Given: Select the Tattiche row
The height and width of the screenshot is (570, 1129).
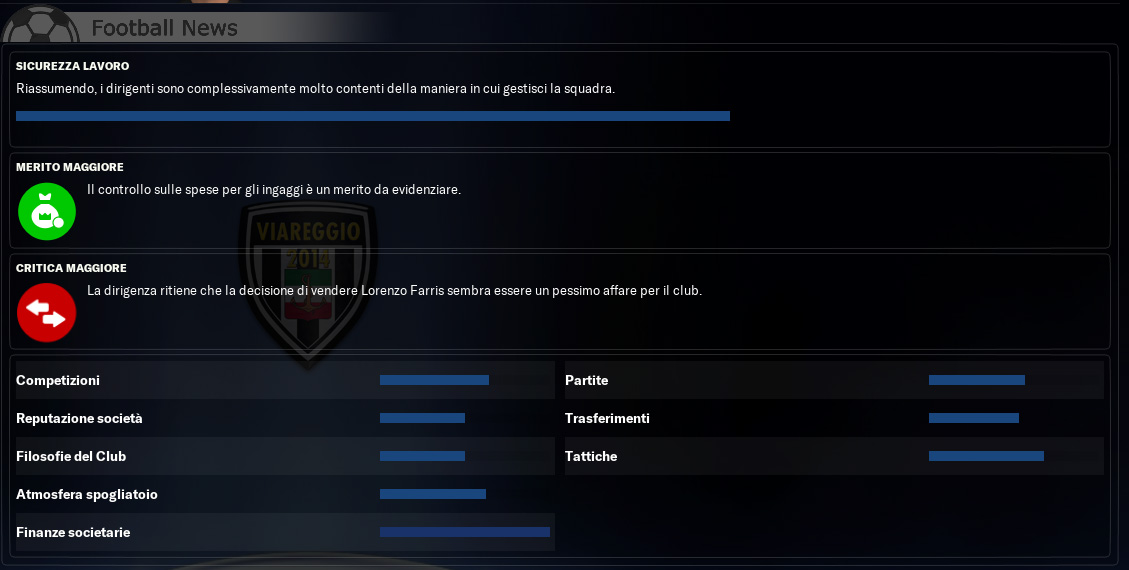Looking at the screenshot, I should coord(834,456).
